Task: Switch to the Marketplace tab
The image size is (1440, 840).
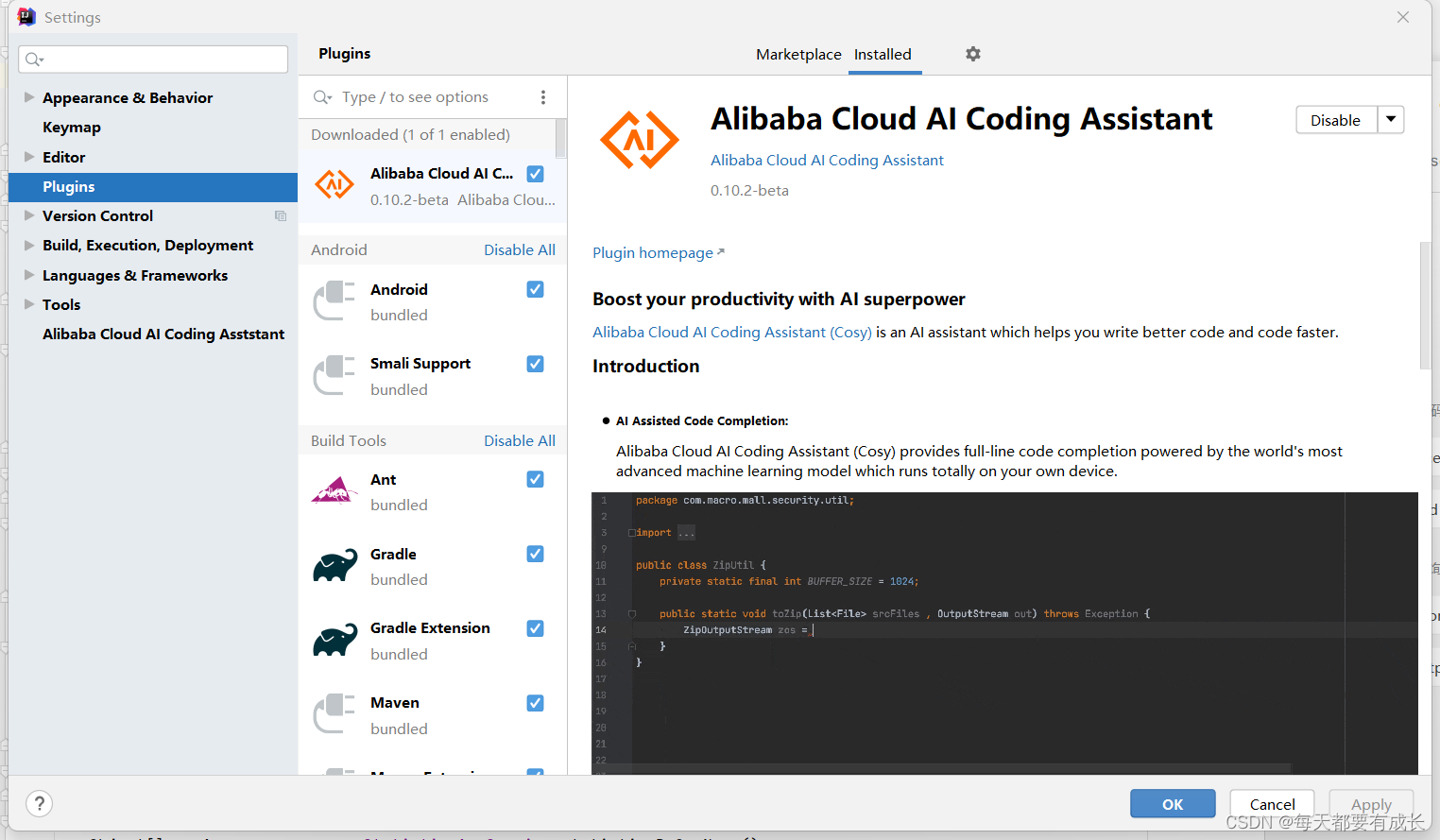Action: pyautogui.click(x=798, y=54)
